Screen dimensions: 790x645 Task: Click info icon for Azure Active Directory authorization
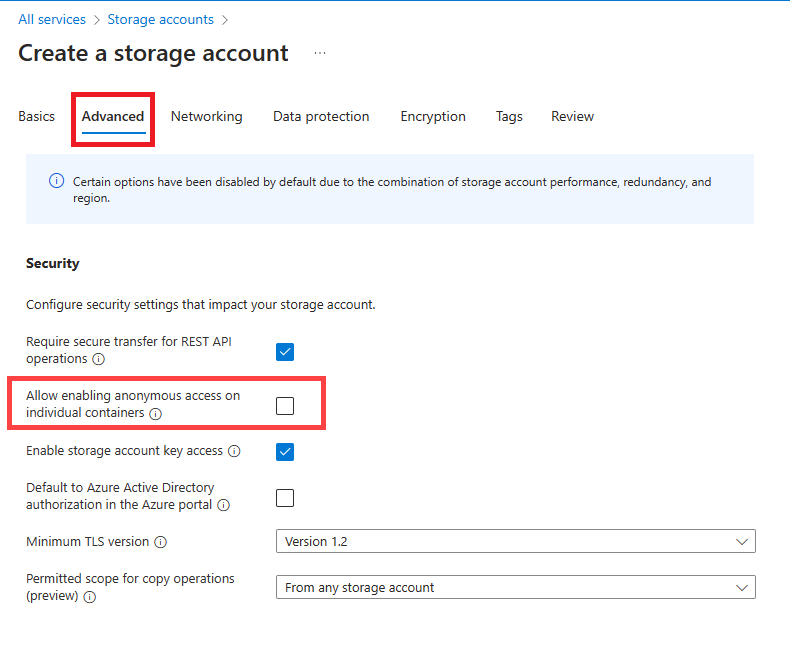click(223, 506)
